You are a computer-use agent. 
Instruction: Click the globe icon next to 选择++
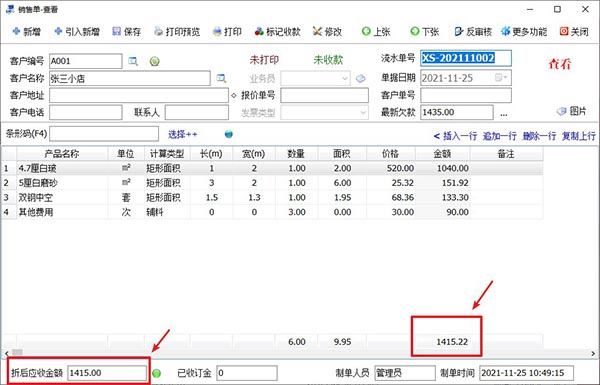(228, 134)
